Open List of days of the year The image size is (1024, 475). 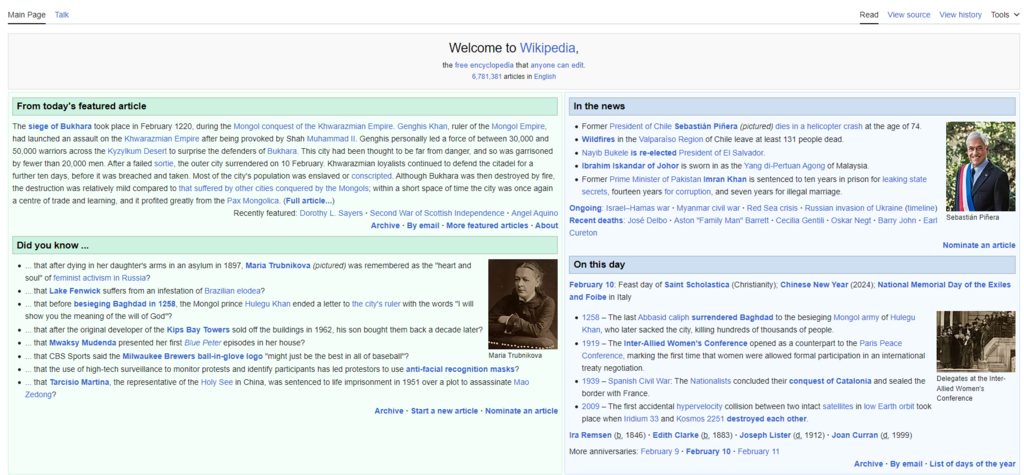[x=972, y=463]
